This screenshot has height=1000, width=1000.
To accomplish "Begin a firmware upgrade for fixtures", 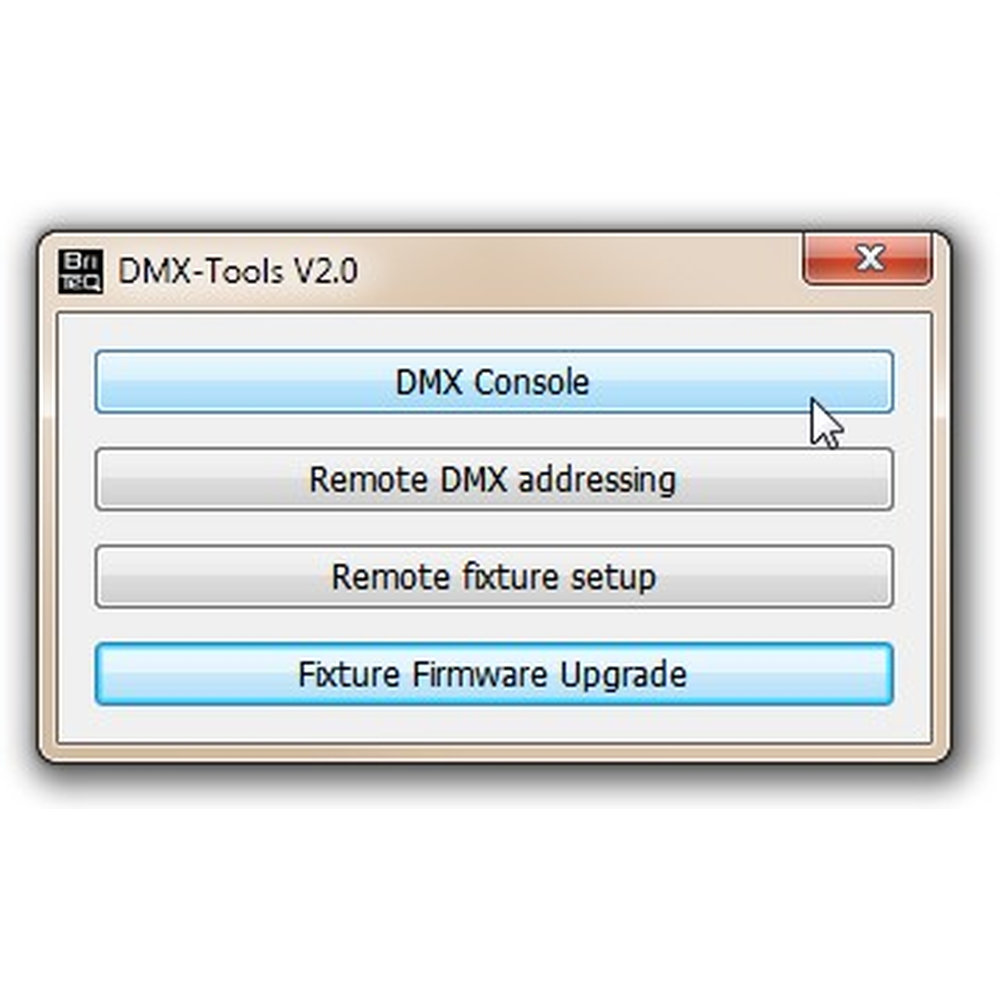I will (x=494, y=674).
